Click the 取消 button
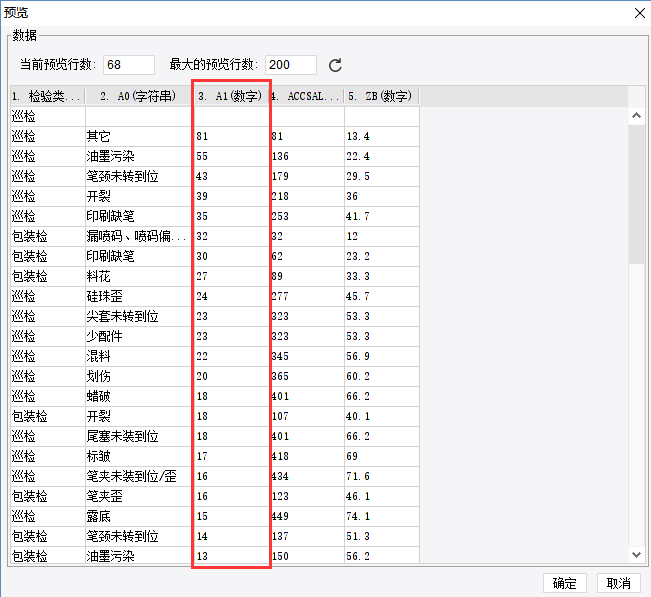 (x=618, y=583)
